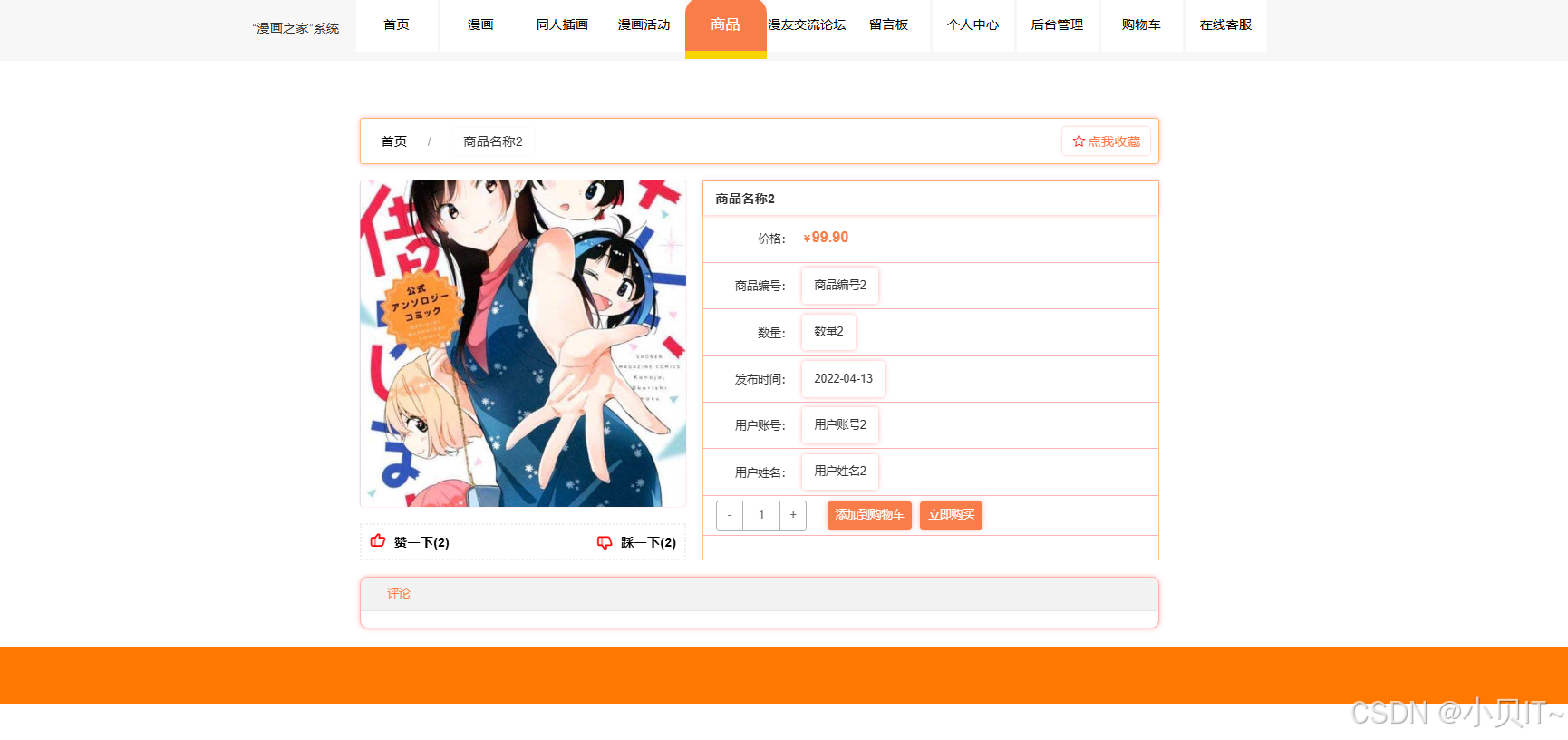Screen dimensions: 1568x740
Task: Open the 首页 nav menu item
Action: [397, 25]
